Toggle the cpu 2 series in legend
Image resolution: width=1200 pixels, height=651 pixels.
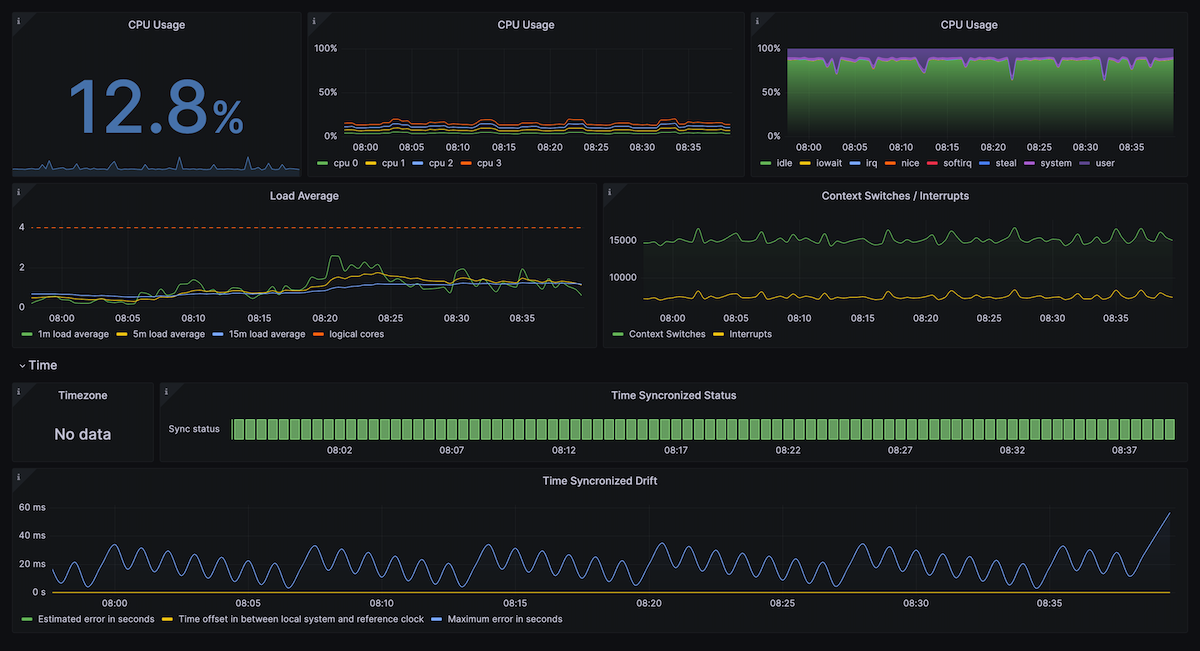441,163
